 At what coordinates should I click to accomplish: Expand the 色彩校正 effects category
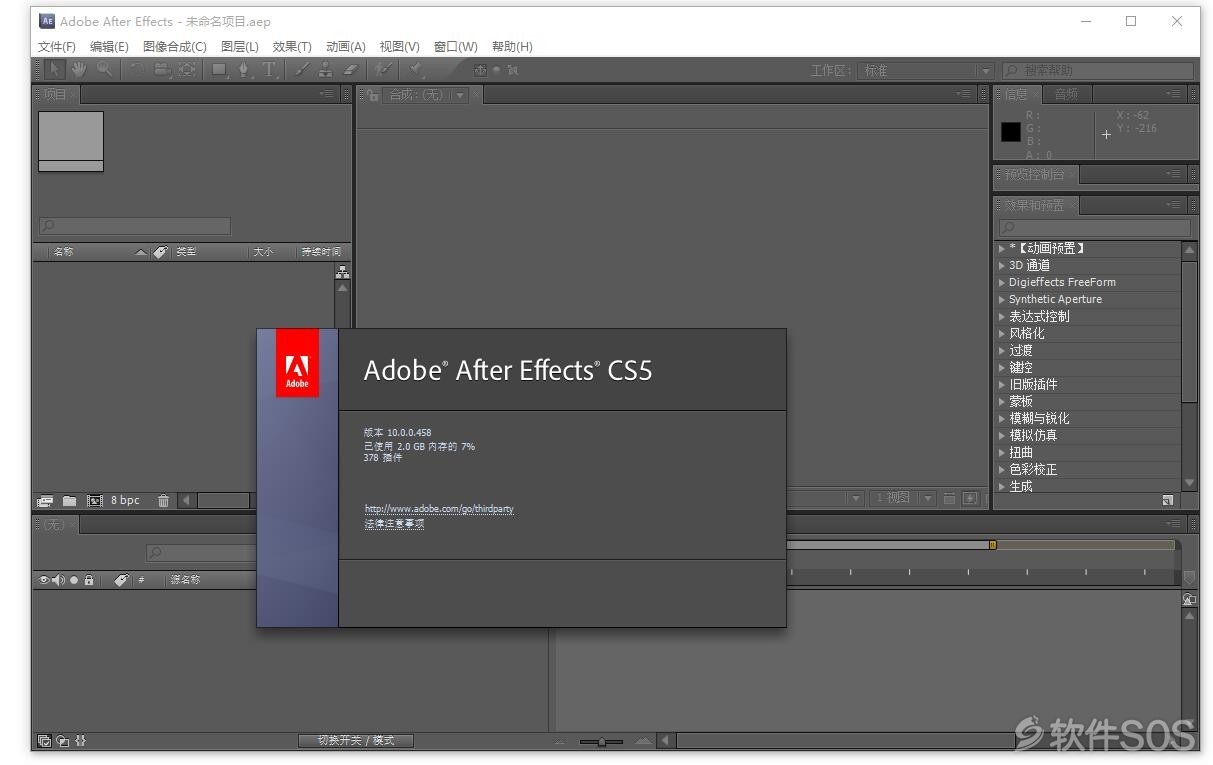[x=1002, y=469]
